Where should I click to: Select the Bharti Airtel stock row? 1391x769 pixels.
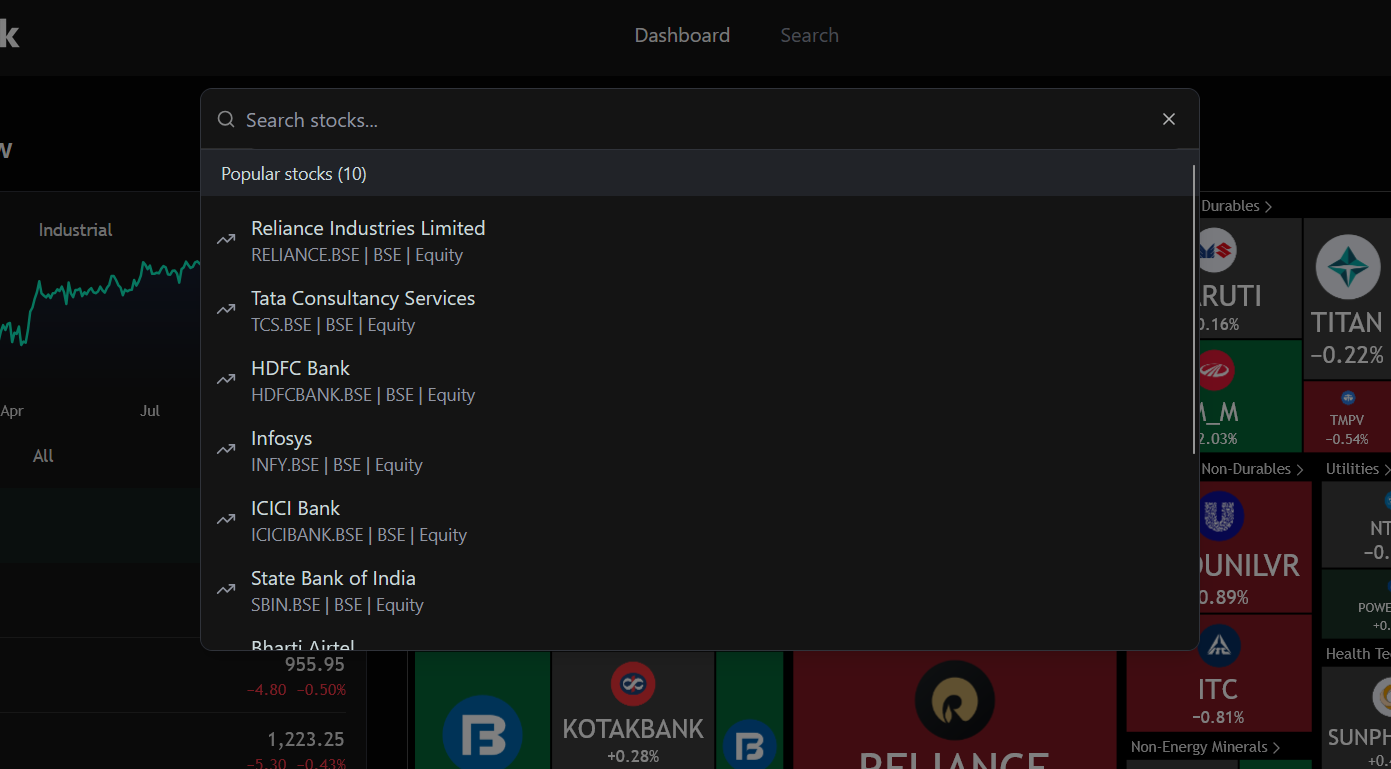coord(696,642)
